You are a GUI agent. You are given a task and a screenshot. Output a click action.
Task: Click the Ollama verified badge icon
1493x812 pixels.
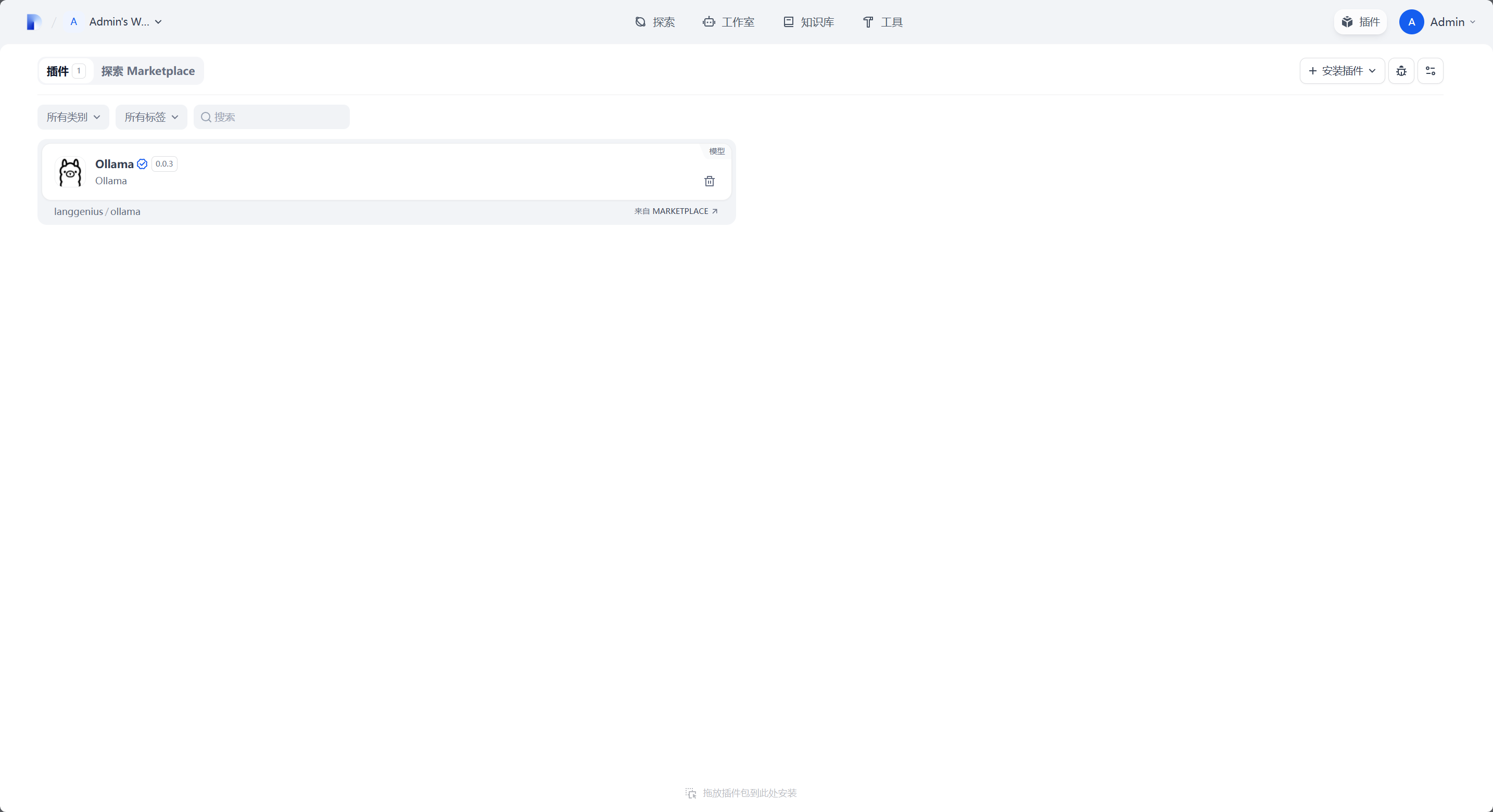(142, 164)
